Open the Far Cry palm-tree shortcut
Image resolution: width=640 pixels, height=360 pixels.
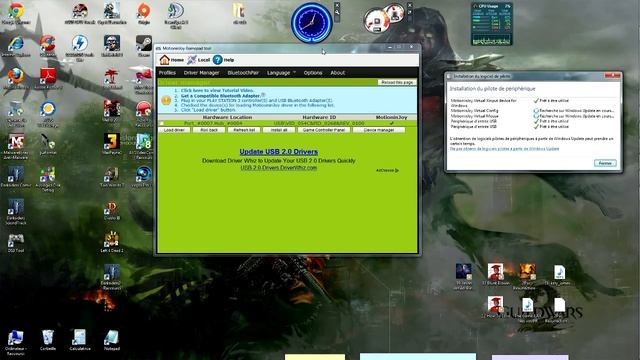point(111,76)
